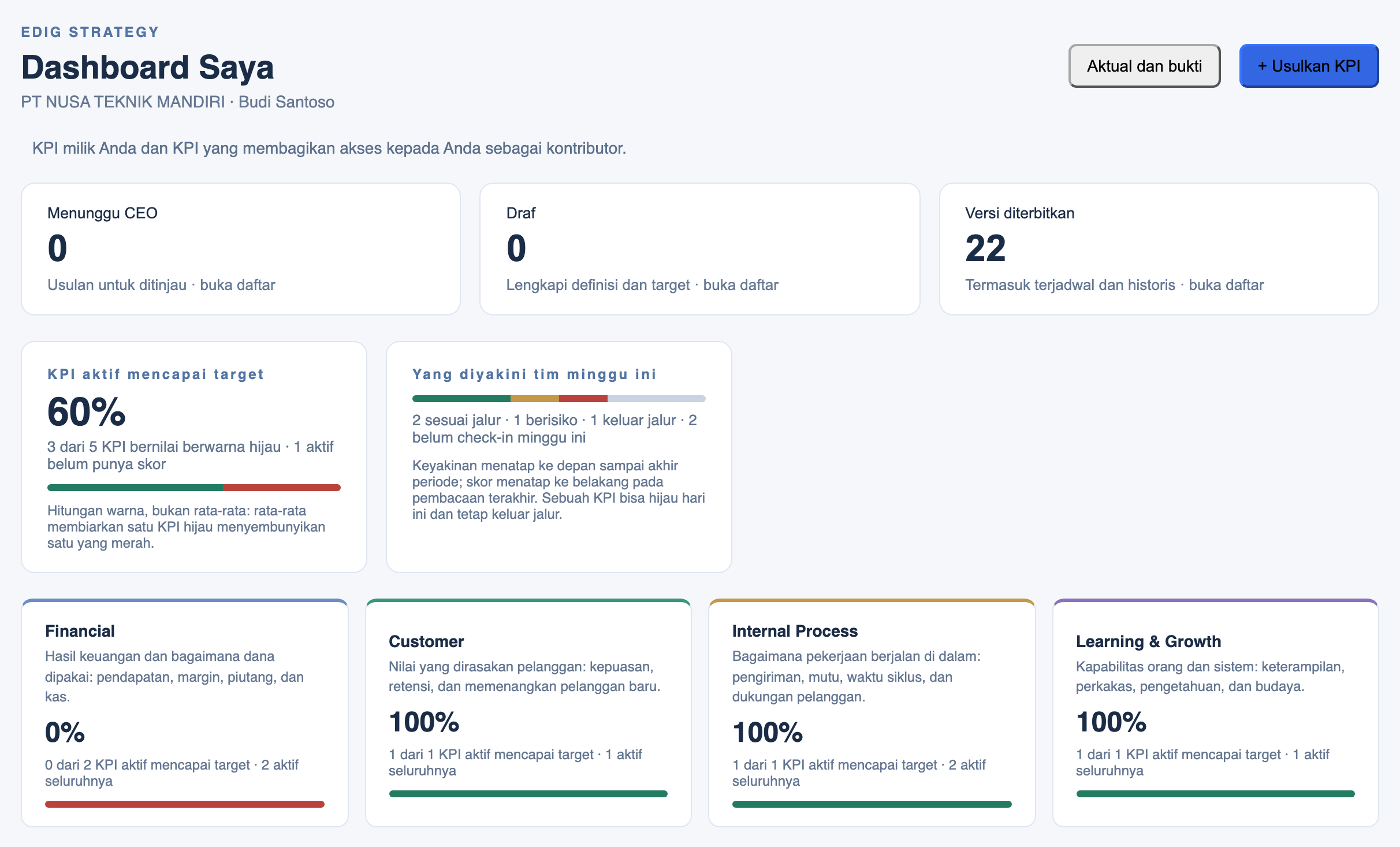Click the Learning & Growth 100% value

click(x=1111, y=722)
